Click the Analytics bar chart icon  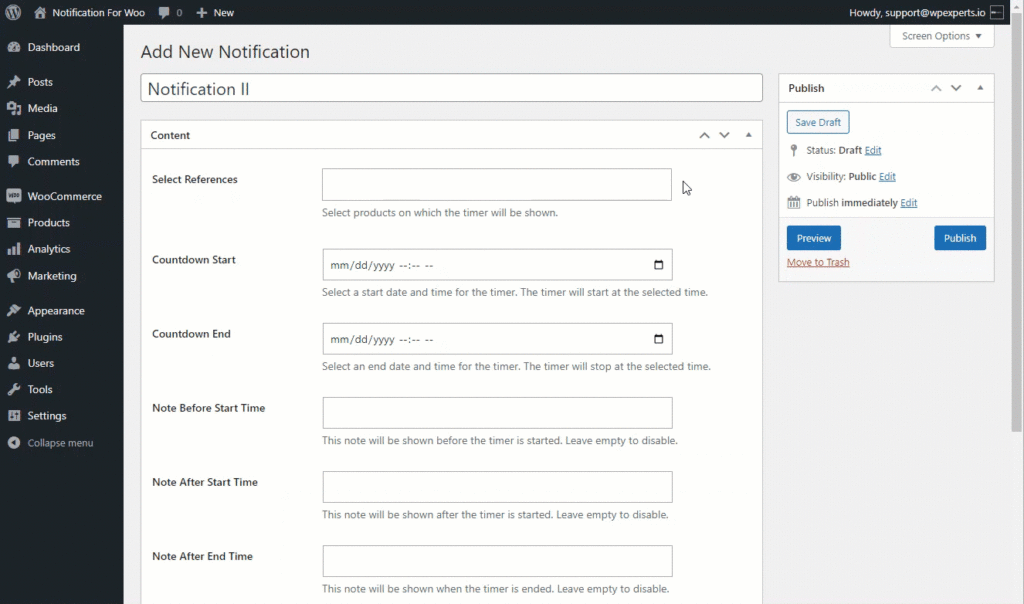coord(14,249)
